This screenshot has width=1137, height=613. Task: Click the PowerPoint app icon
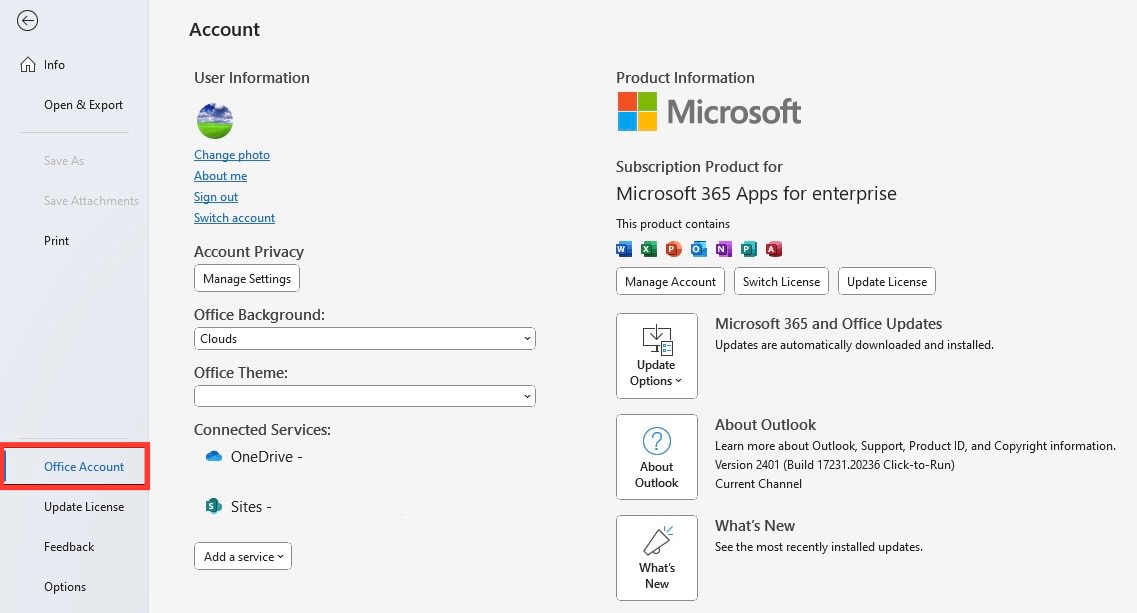(x=674, y=250)
